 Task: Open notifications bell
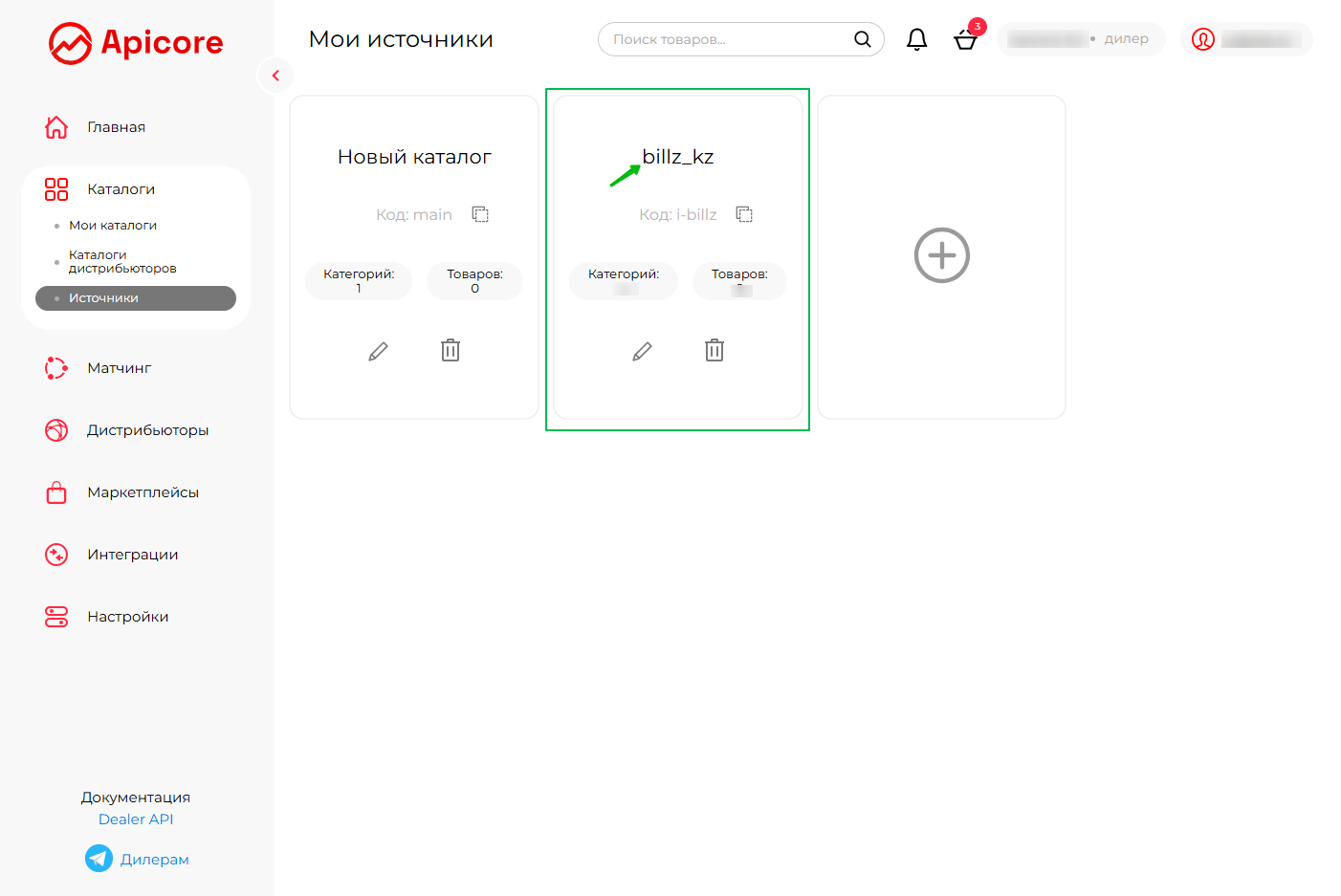(916, 39)
